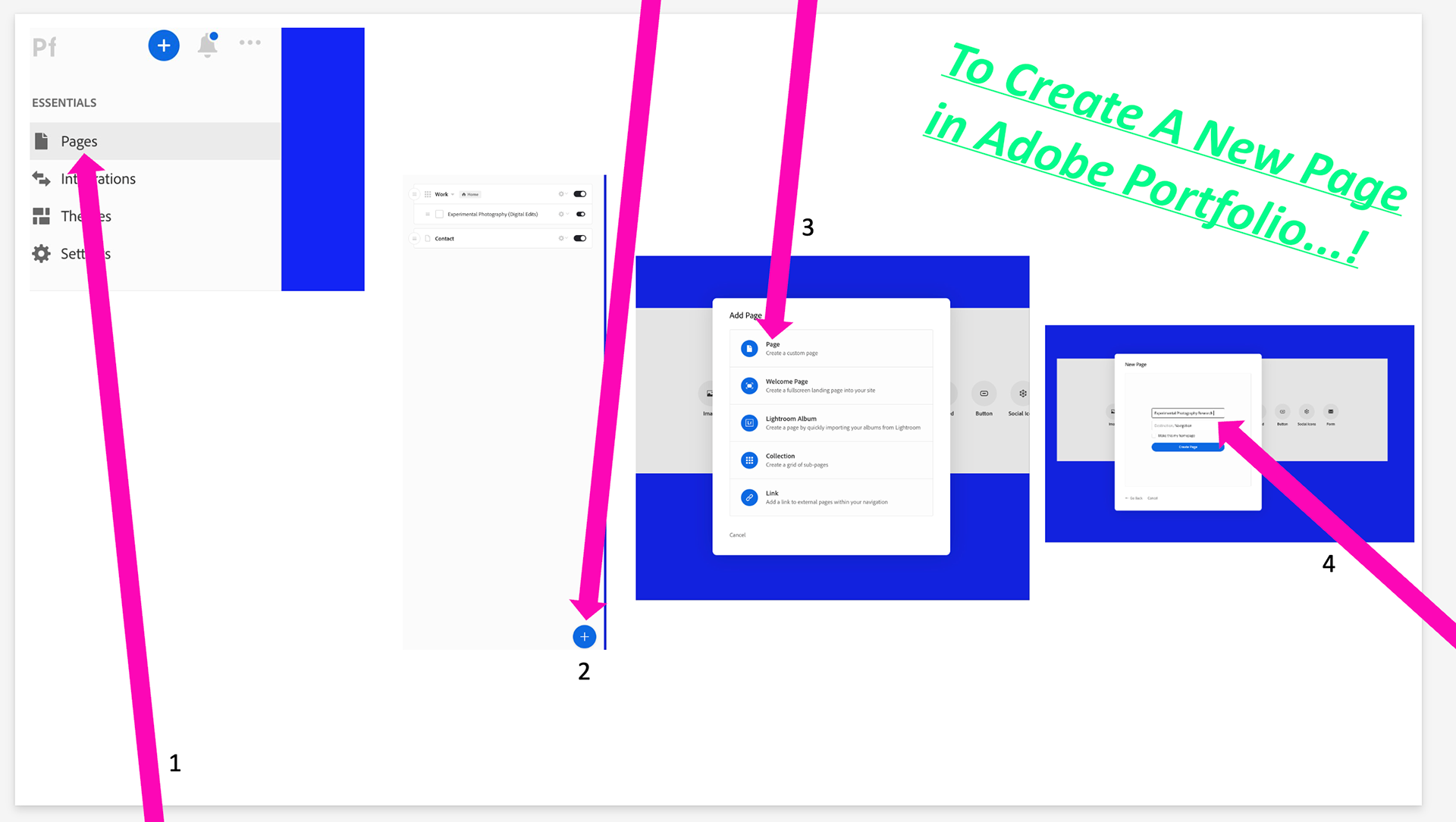Select the Lightroom Album icon in Add Page
Image resolution: width=1456 pixels, height=822 pixels.
[749, 423]
